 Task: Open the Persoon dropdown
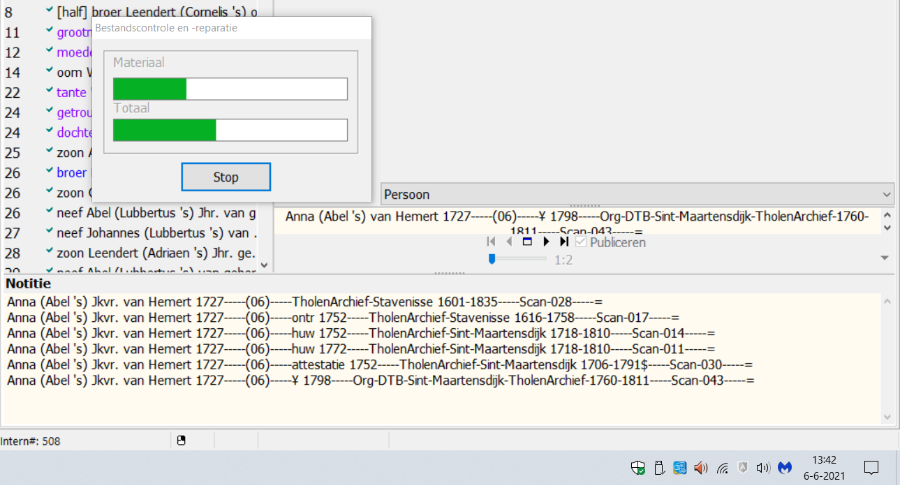pyautogui.click(x=636, y=194)
